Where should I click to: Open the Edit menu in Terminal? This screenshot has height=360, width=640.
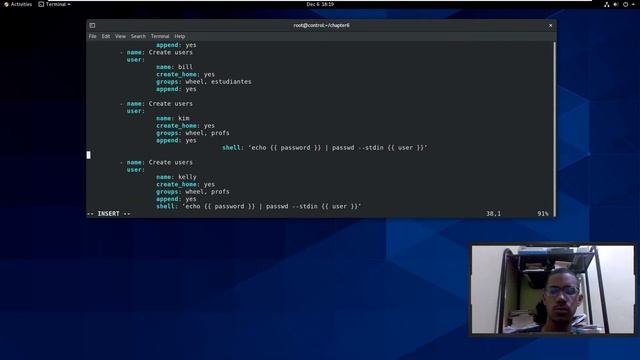coord(106,36)
